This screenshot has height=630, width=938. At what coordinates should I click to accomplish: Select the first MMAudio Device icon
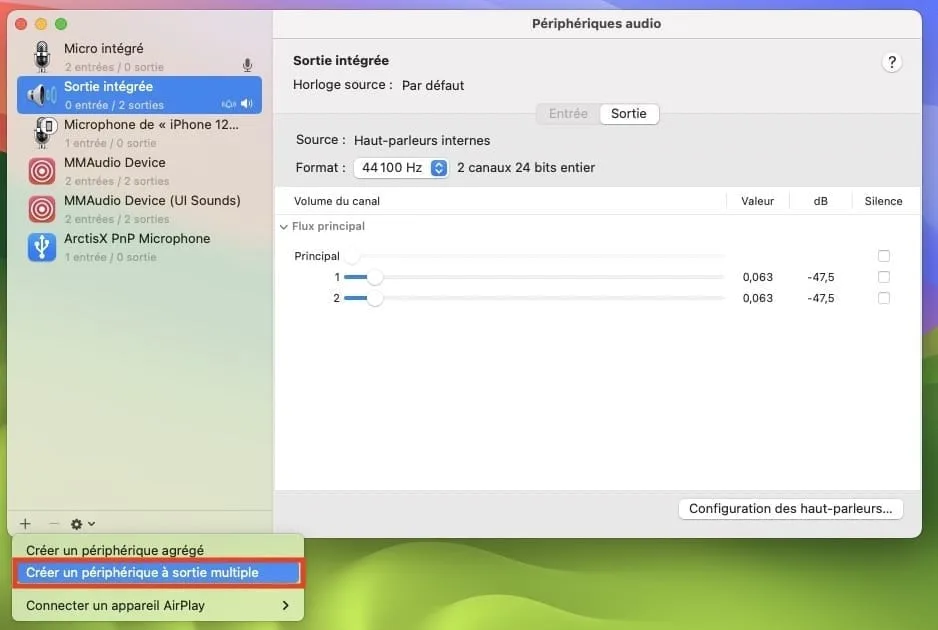(41, 171)
